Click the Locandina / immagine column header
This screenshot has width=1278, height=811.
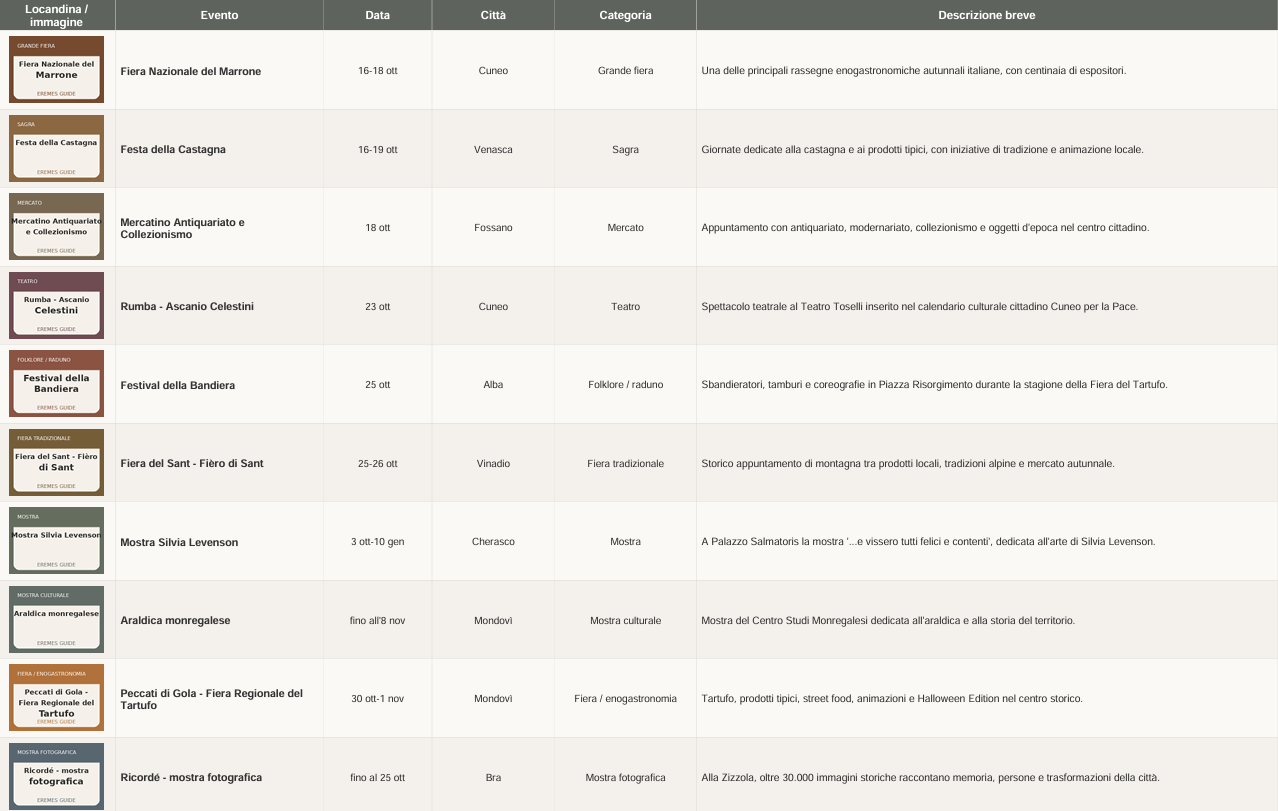coord(57,15)
